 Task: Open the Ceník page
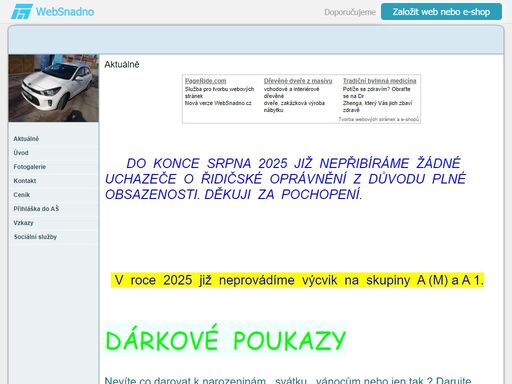(x=21, y=195)
